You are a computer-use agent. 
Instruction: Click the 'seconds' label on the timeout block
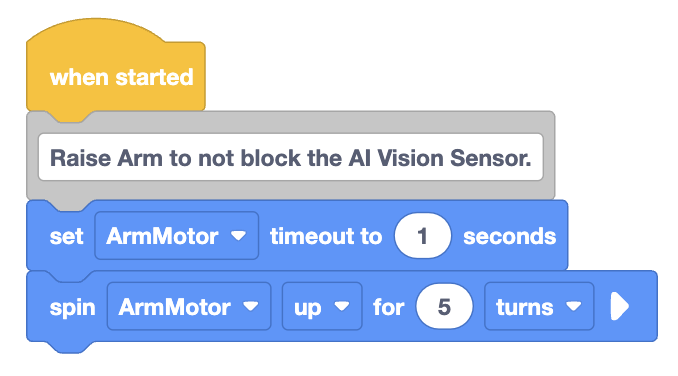click(509, 236)
